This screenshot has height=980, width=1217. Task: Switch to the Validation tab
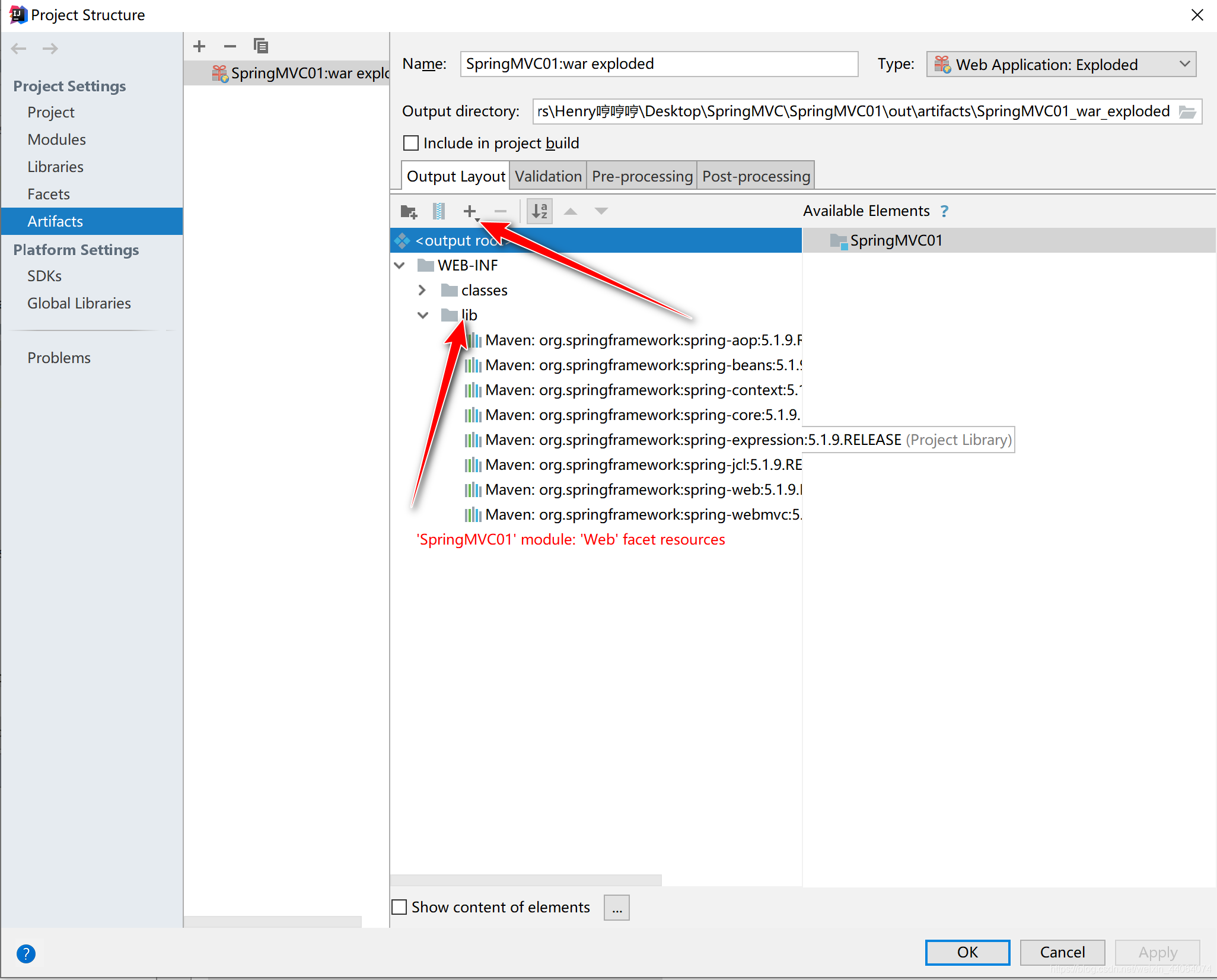pyautogui.click(x=548, y=176)
